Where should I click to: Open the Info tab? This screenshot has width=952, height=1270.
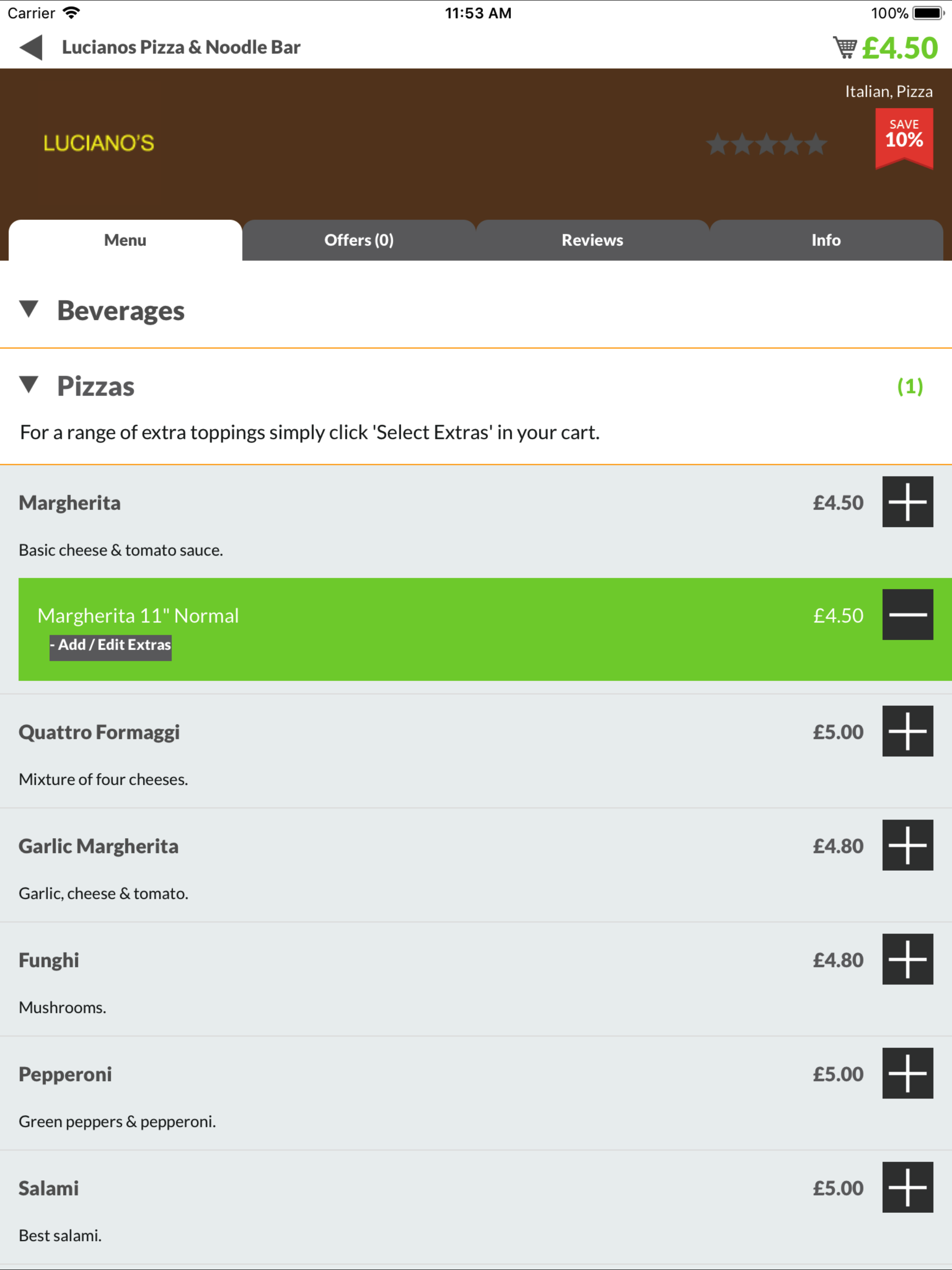[826, 240]
